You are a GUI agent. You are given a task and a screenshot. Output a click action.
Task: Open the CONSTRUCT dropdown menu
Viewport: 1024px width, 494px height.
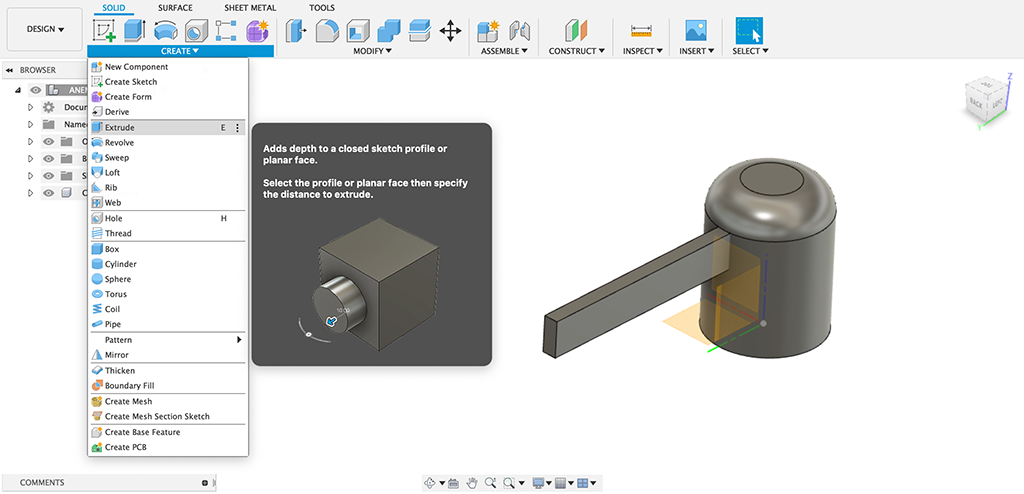(x=577, y=51)
